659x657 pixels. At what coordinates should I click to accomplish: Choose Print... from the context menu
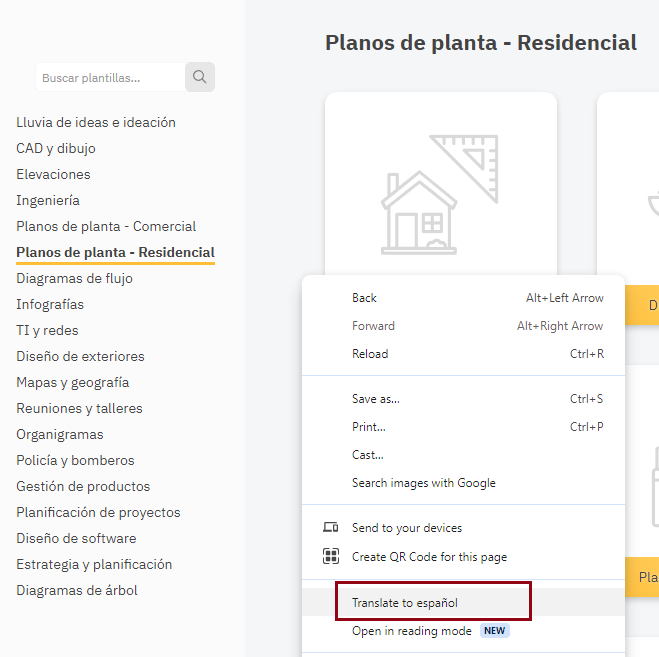pyautogui.click(x=368, y=427)
